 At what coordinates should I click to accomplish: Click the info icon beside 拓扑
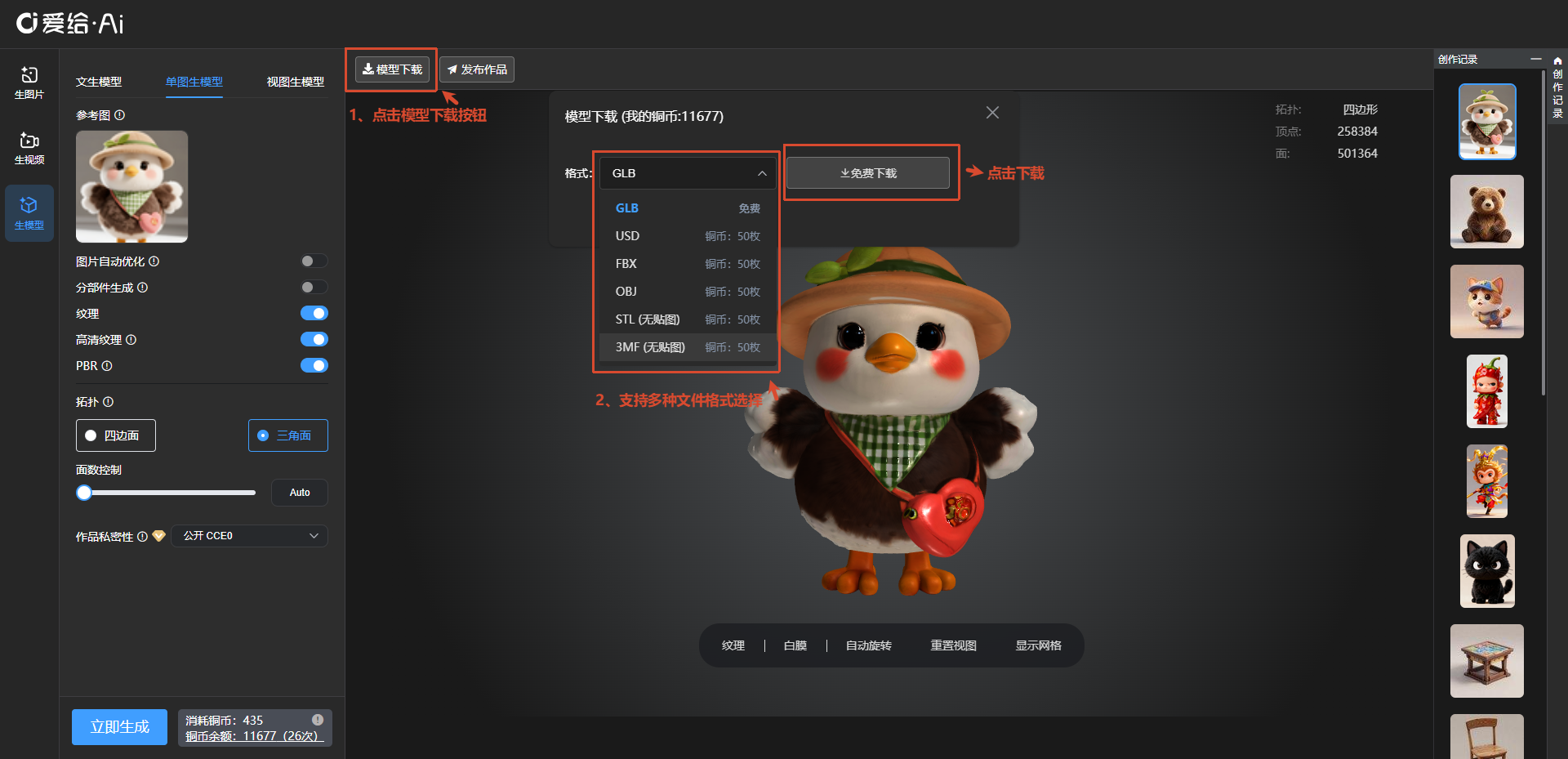[109, 402]
